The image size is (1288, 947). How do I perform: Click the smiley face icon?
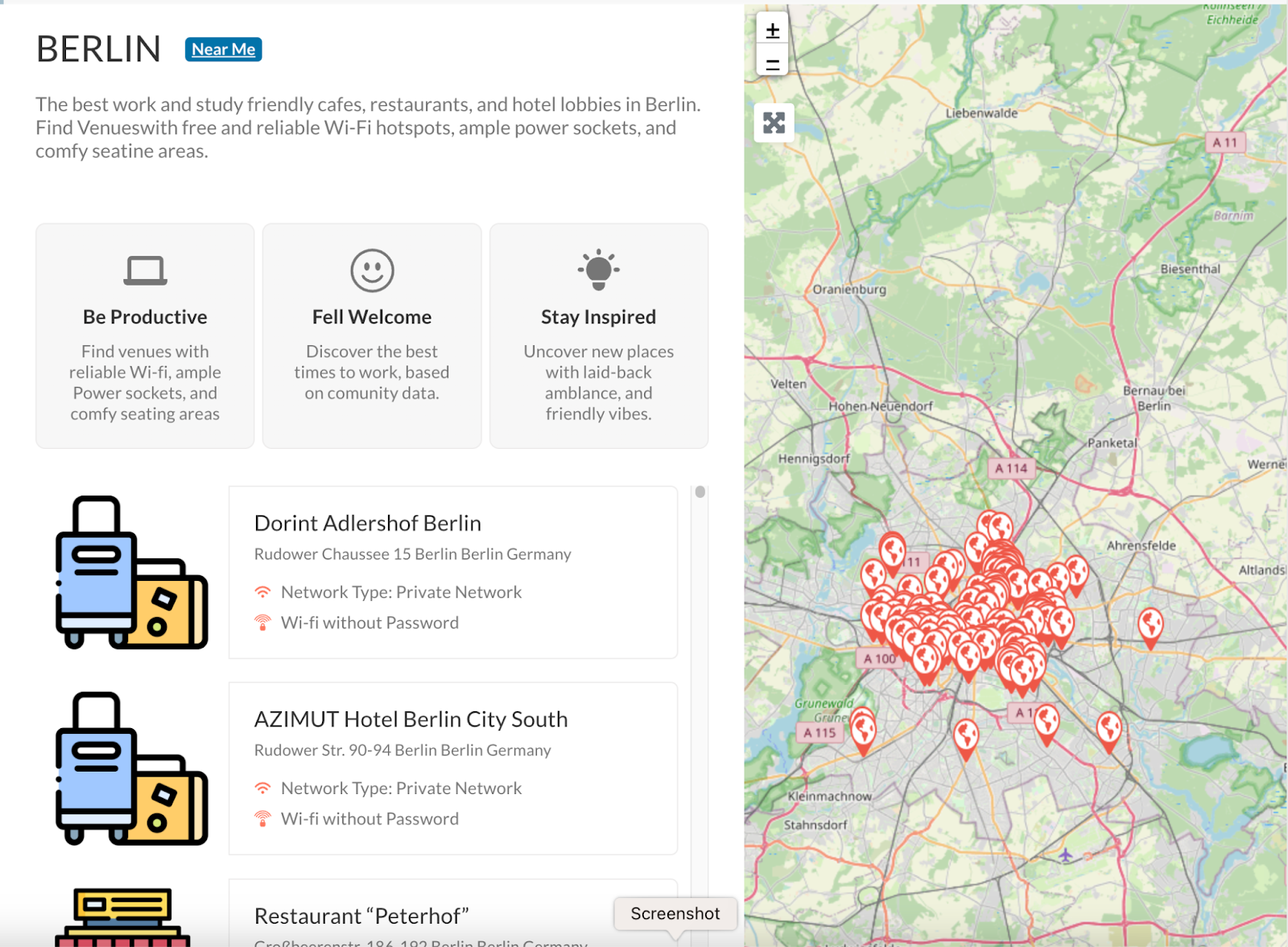click(x=372, y=270)
